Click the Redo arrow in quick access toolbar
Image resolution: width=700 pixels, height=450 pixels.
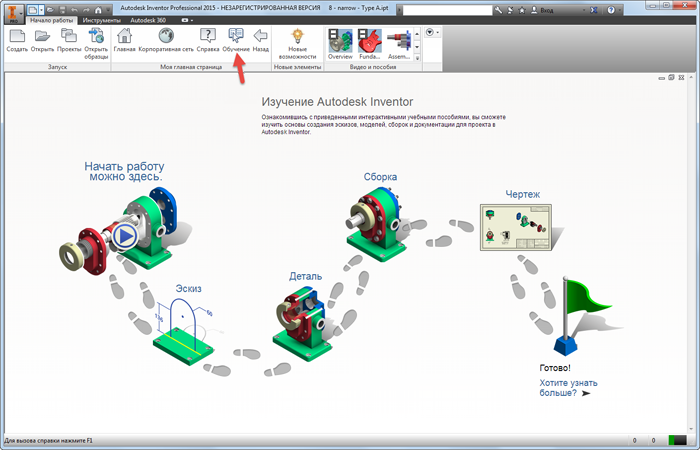pos(87,10)
